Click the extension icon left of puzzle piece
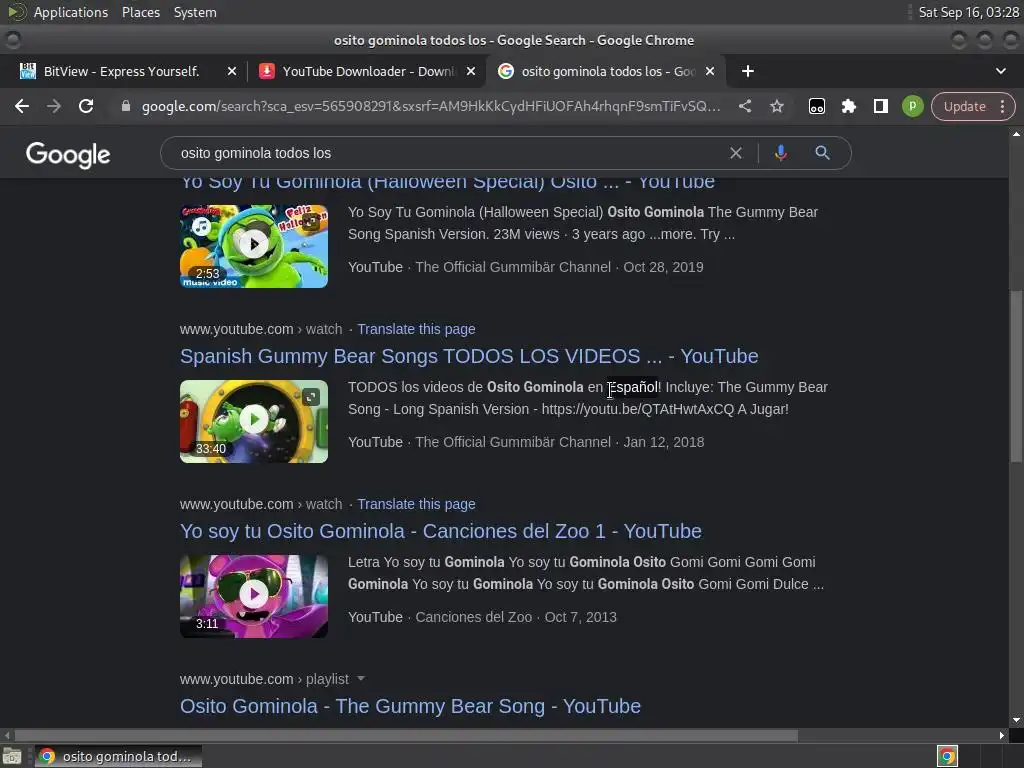Image resolution: width=1024 pixels, height=768 pixels. [x=816, y=106]
